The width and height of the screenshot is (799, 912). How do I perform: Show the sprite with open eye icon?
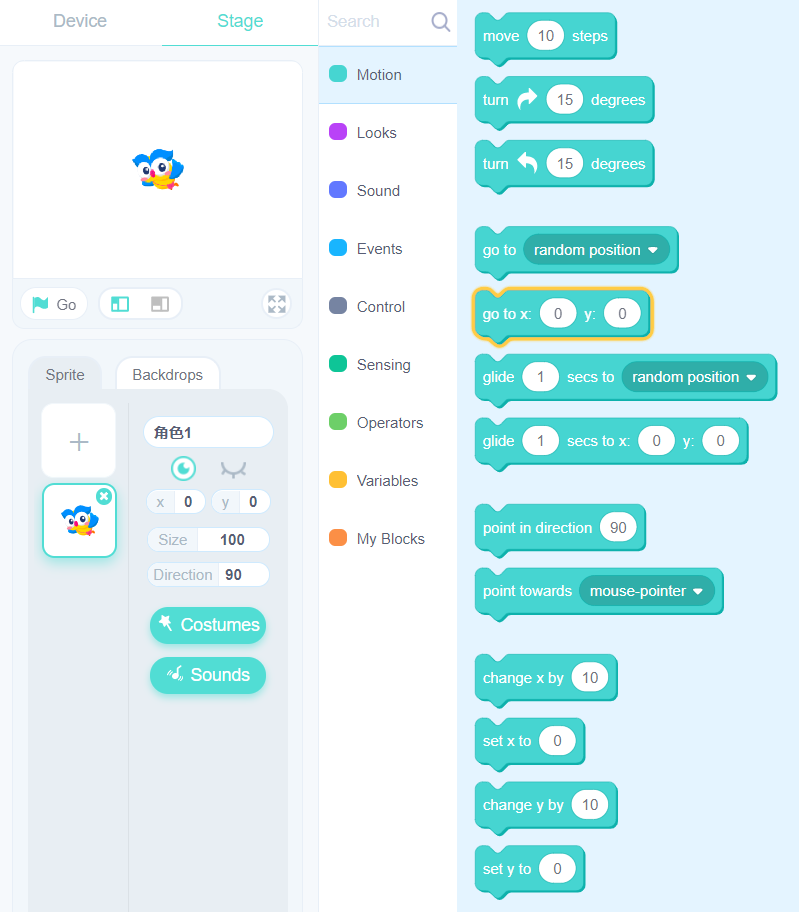point(183,469)
